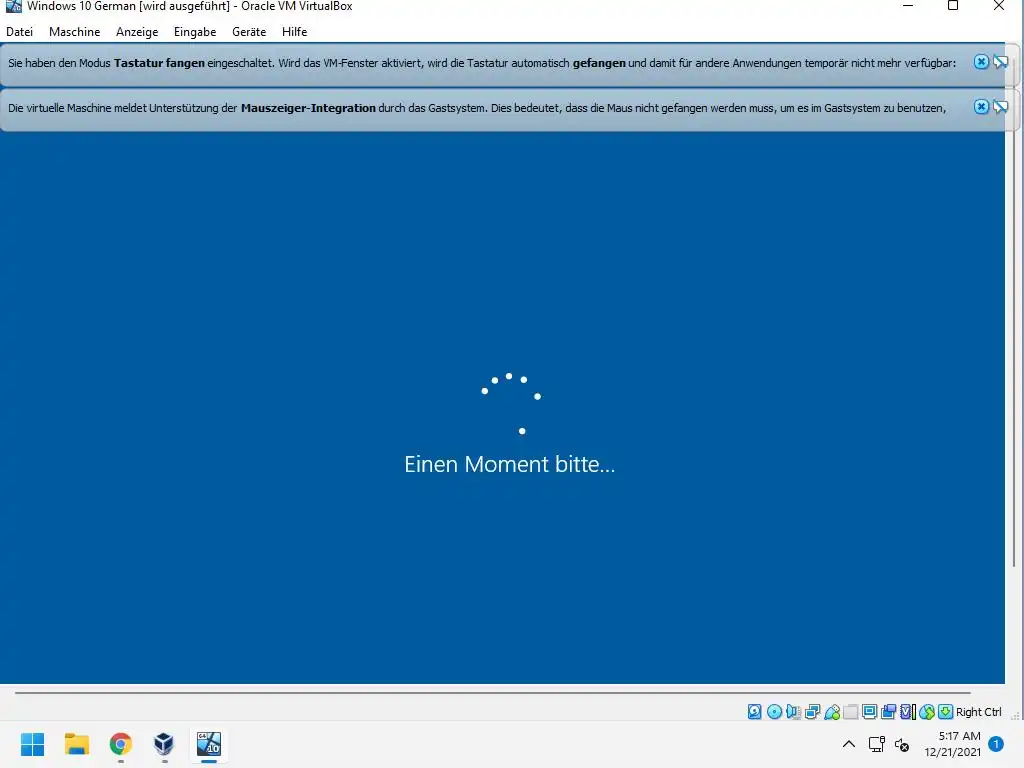The image size is (1024, 768).
Task: Click the recording status icon
Action: (888, 712)
